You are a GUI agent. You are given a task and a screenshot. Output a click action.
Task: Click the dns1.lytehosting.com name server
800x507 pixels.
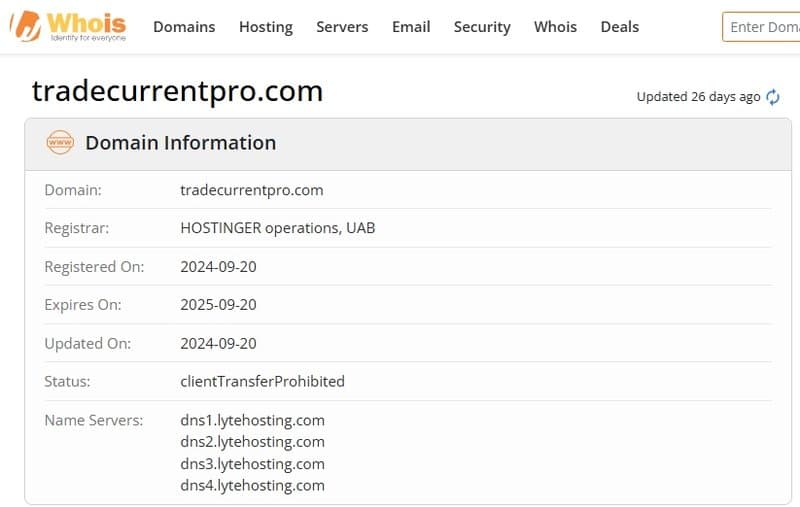tap(252, 420)
